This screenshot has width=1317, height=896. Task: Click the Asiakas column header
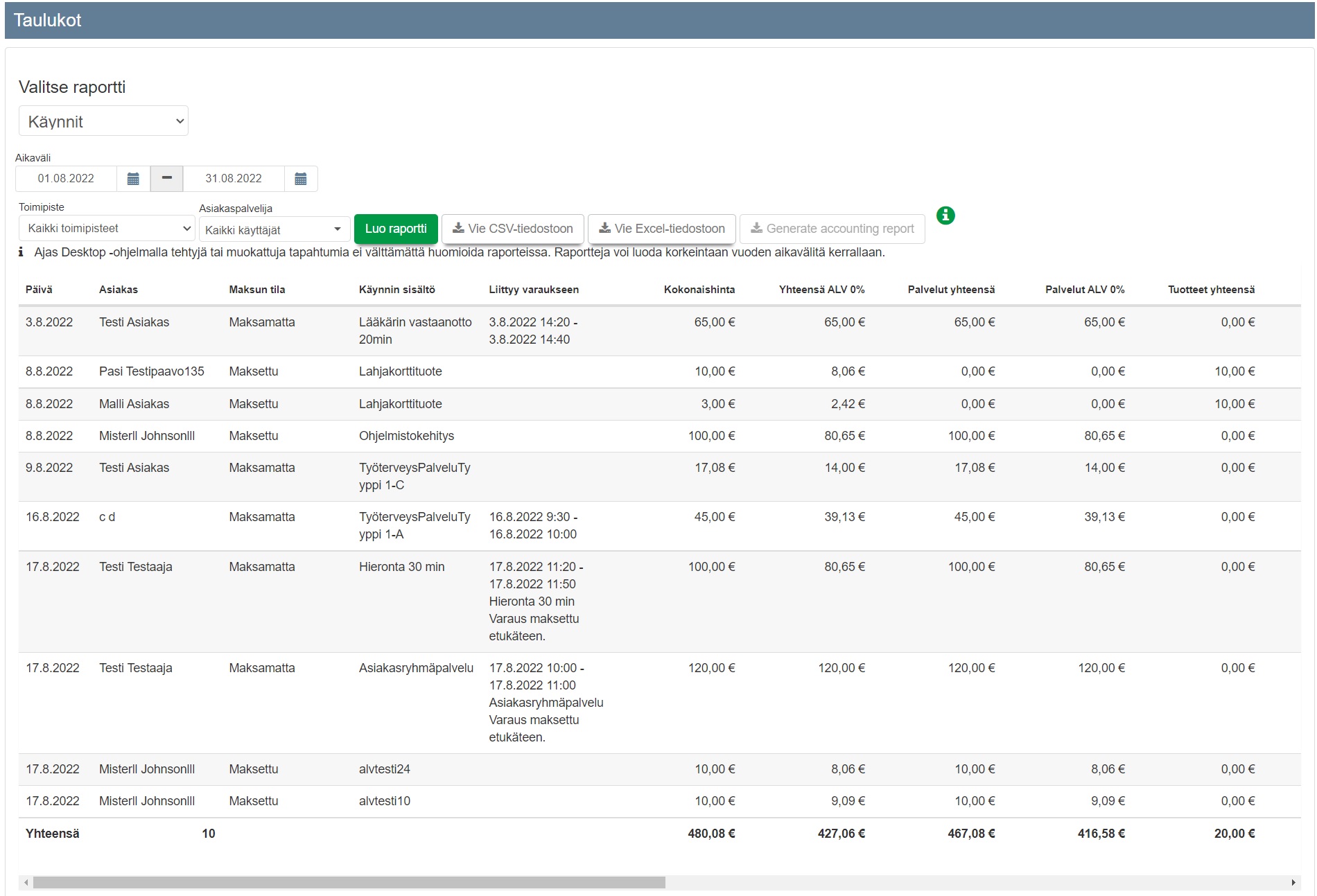click(119, 290)
